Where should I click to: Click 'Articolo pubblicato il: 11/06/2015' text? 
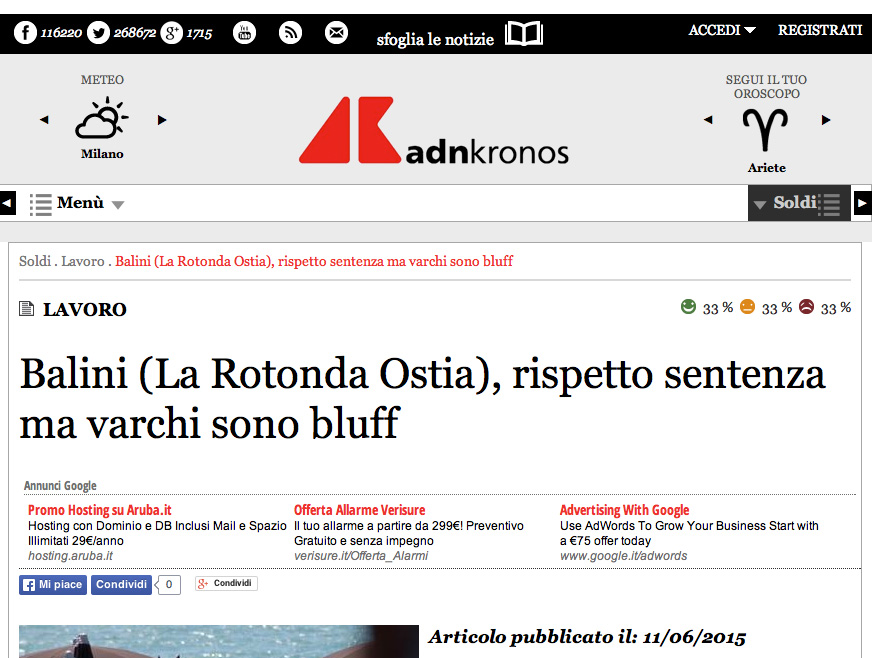point(587,637)
